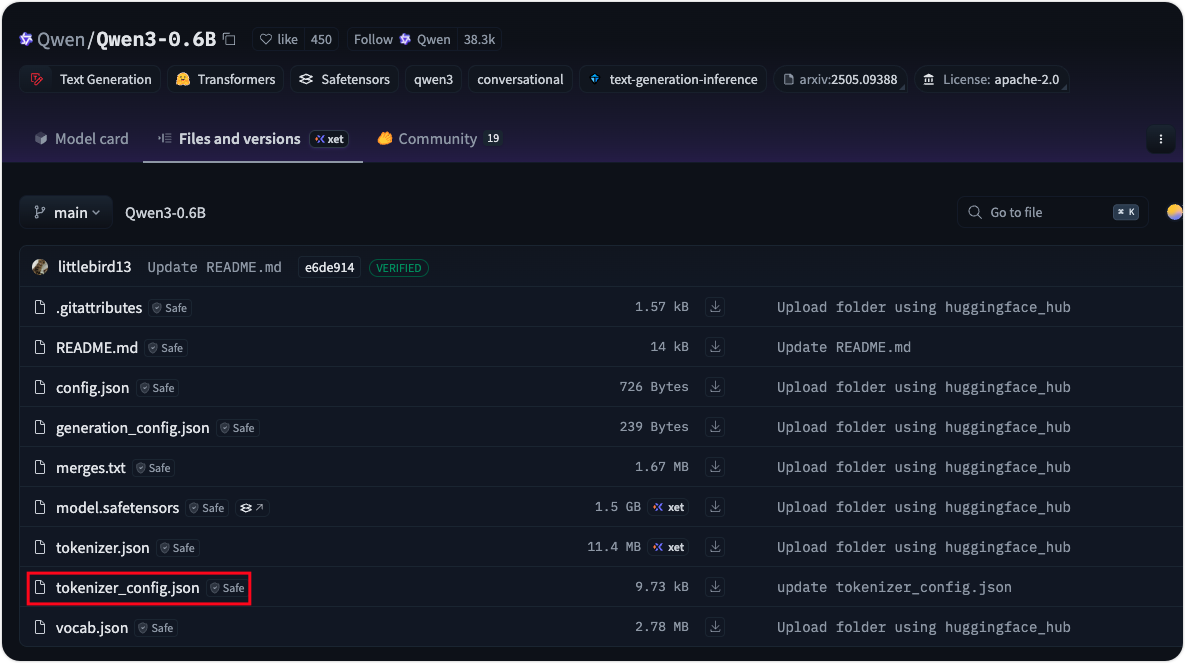The image size is (1185, 663).
Task: Open the arxiv:2505.09388 tag
Action: coord(840,79)
